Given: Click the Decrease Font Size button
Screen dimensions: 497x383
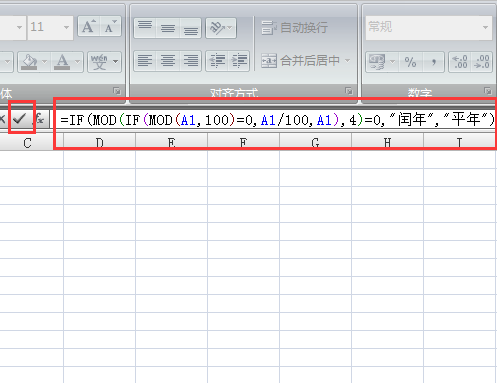Looking at the screenshot, I should [110, 27].
